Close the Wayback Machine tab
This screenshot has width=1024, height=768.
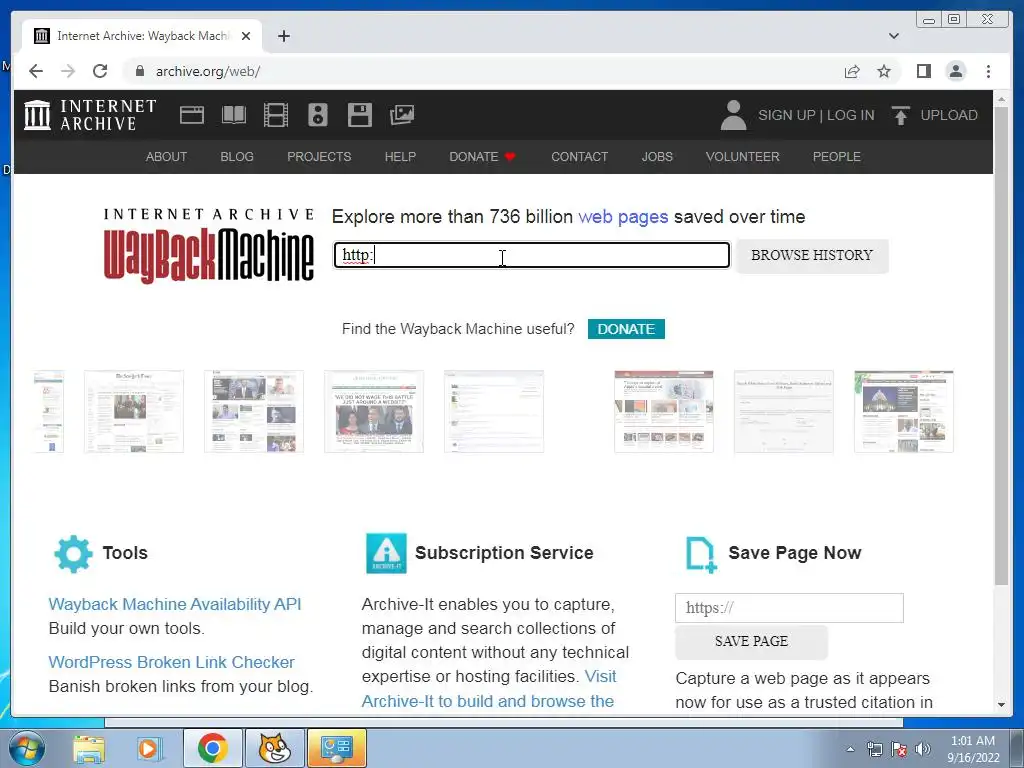(246, 36)
